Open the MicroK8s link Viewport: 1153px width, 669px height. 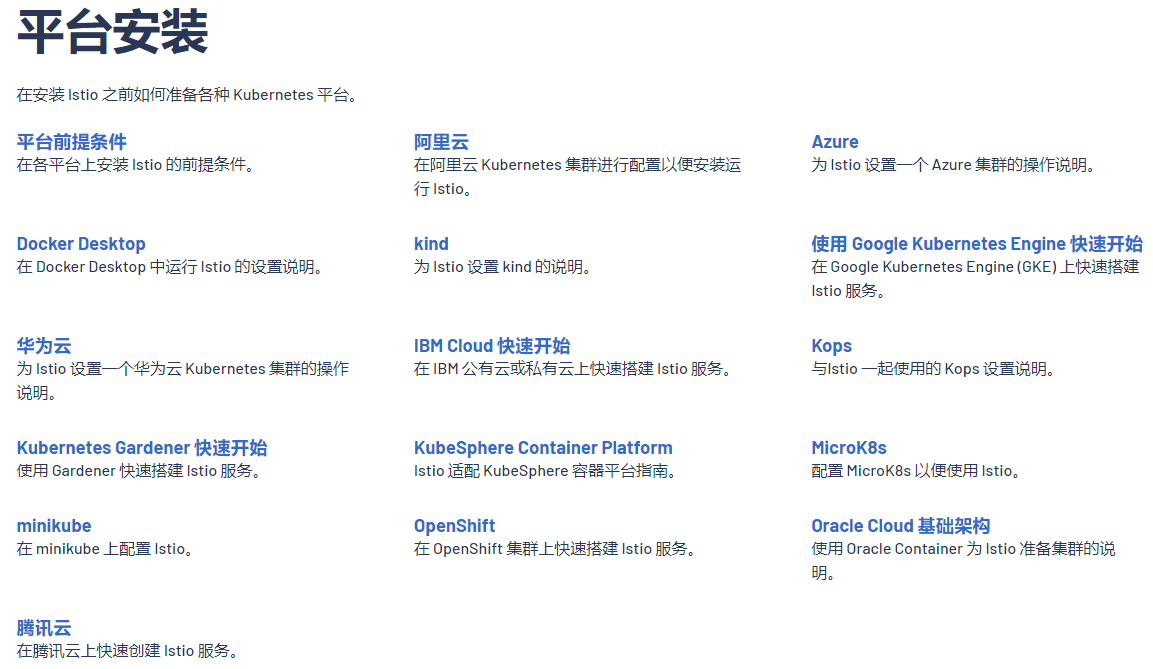coord(849,448)
